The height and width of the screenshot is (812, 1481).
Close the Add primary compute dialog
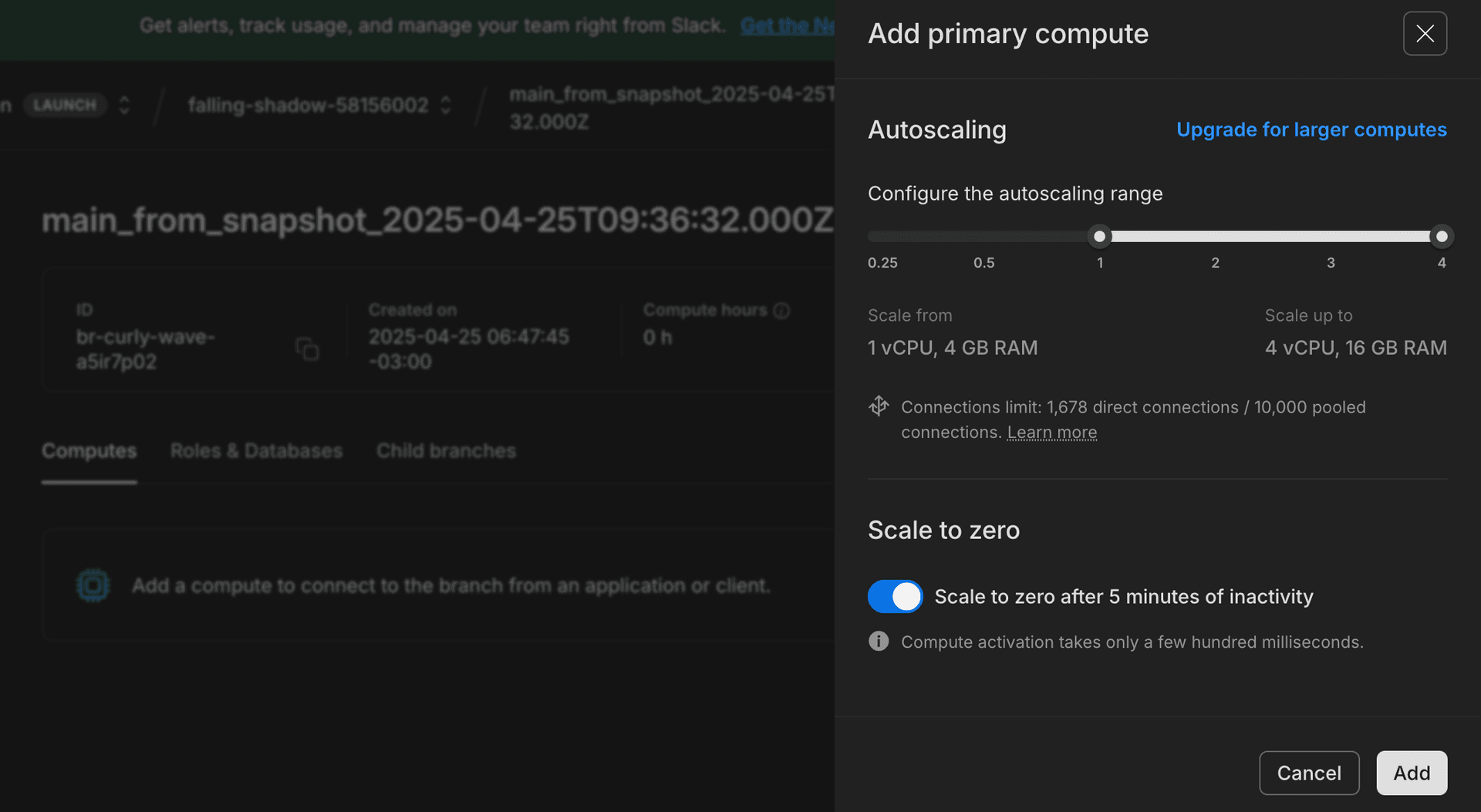click(x=1425, y=33)
